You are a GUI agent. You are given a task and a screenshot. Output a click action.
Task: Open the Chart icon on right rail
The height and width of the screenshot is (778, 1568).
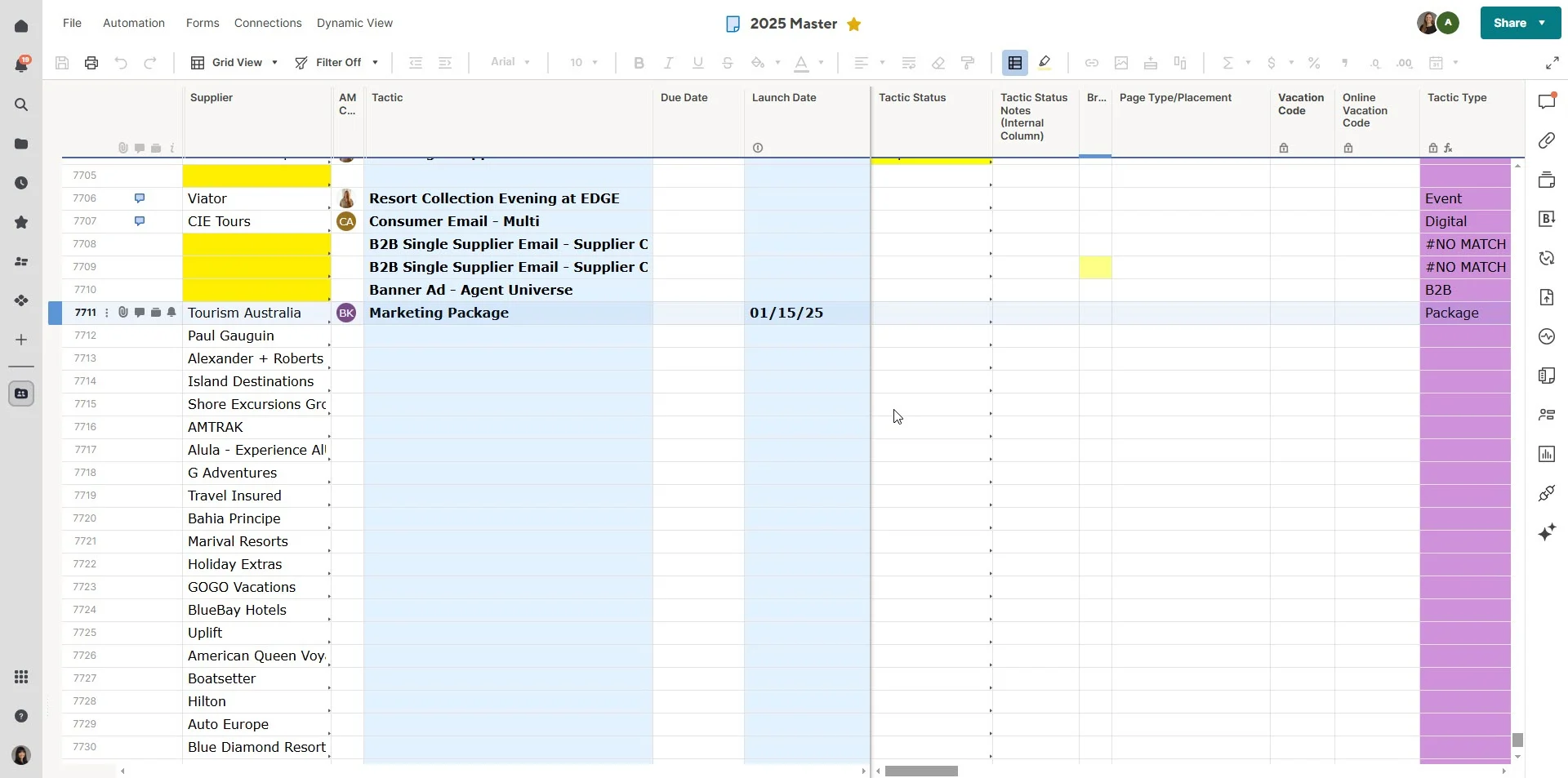[x=1547, y=454]
